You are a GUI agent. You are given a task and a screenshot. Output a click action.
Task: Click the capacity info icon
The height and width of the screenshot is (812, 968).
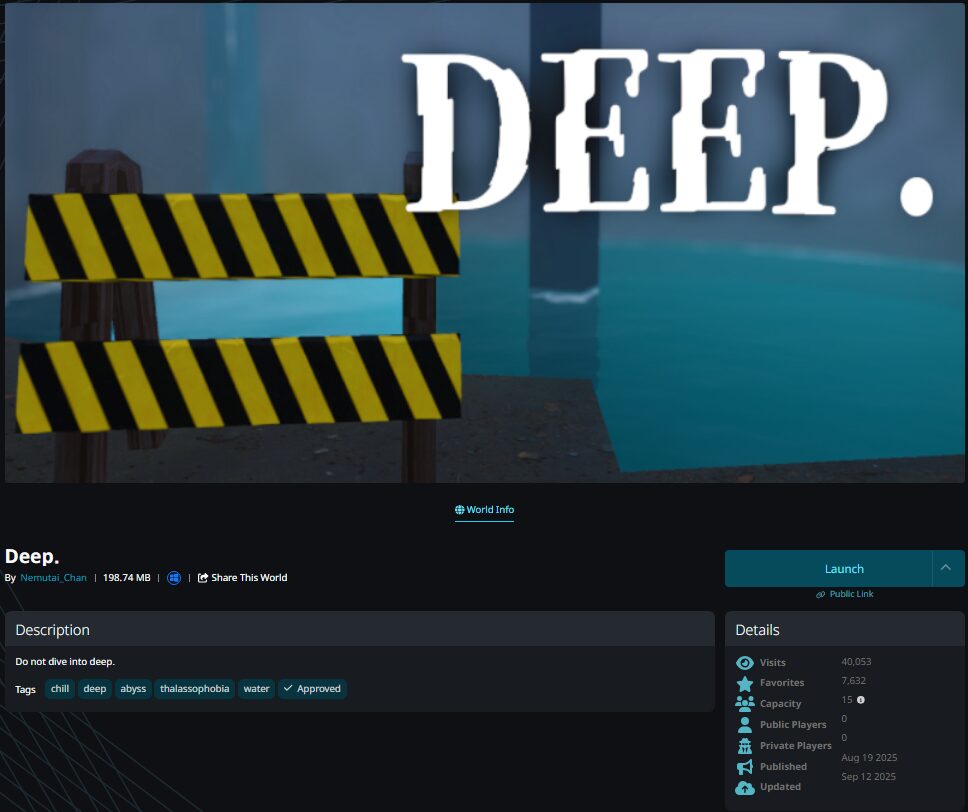pos(861,700)
